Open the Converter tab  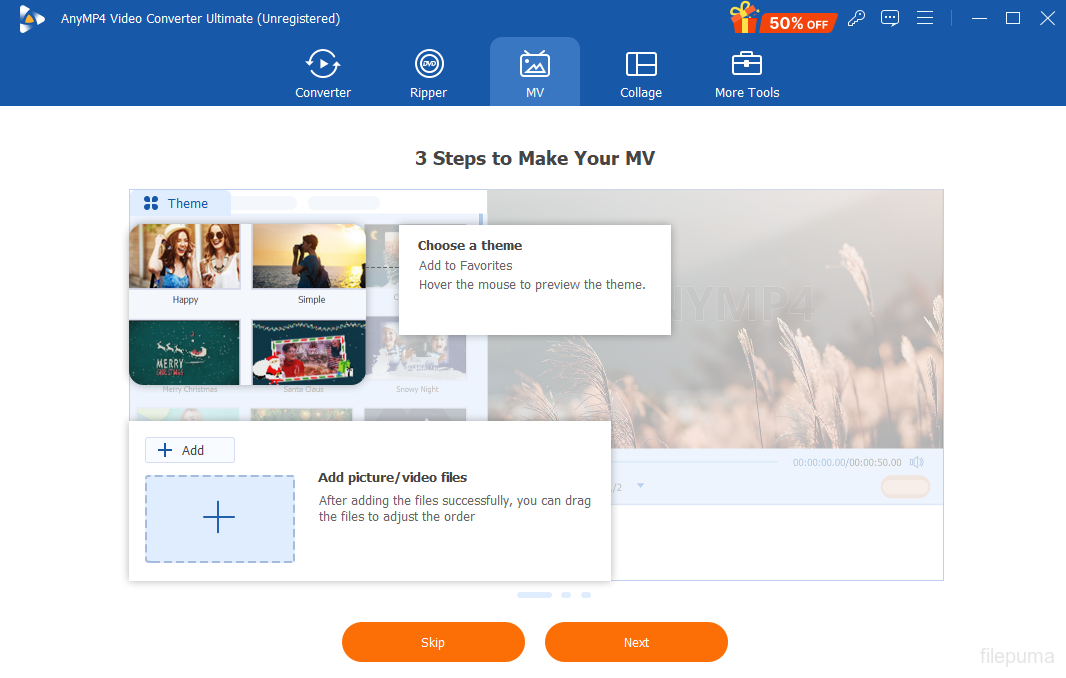(323, 73)
